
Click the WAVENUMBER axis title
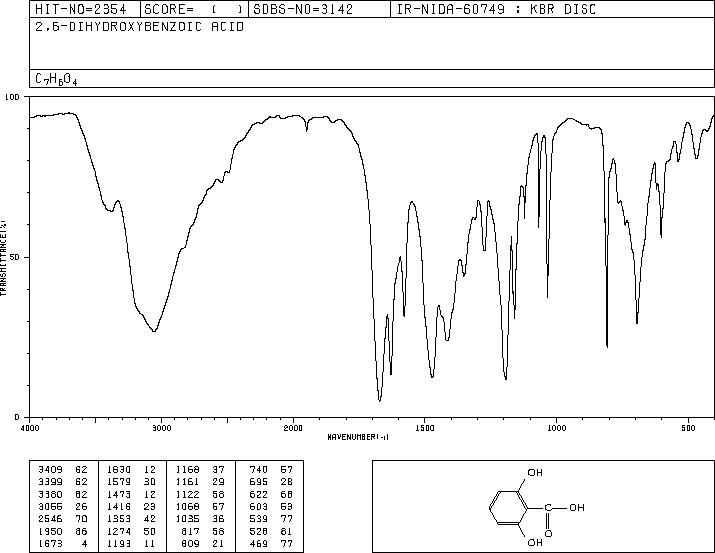coord(358,437)
